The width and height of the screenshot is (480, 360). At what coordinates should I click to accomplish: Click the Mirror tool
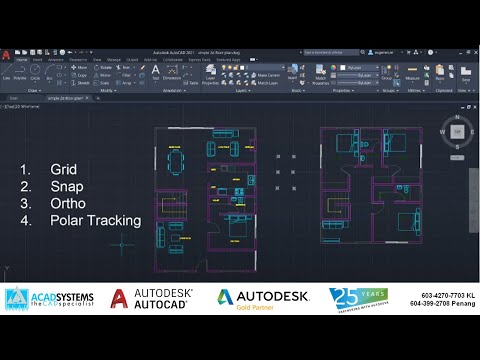(x=102, y=75)
